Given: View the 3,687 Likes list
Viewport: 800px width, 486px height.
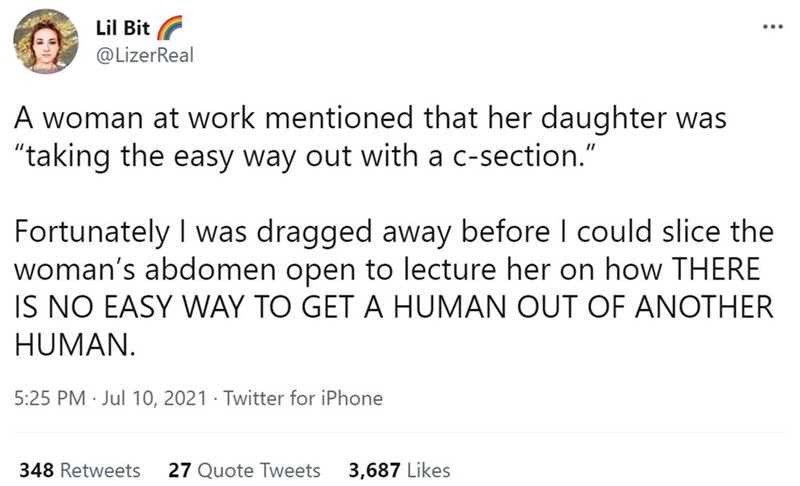Looking at the screenshot, I should (x=397, y=469).
